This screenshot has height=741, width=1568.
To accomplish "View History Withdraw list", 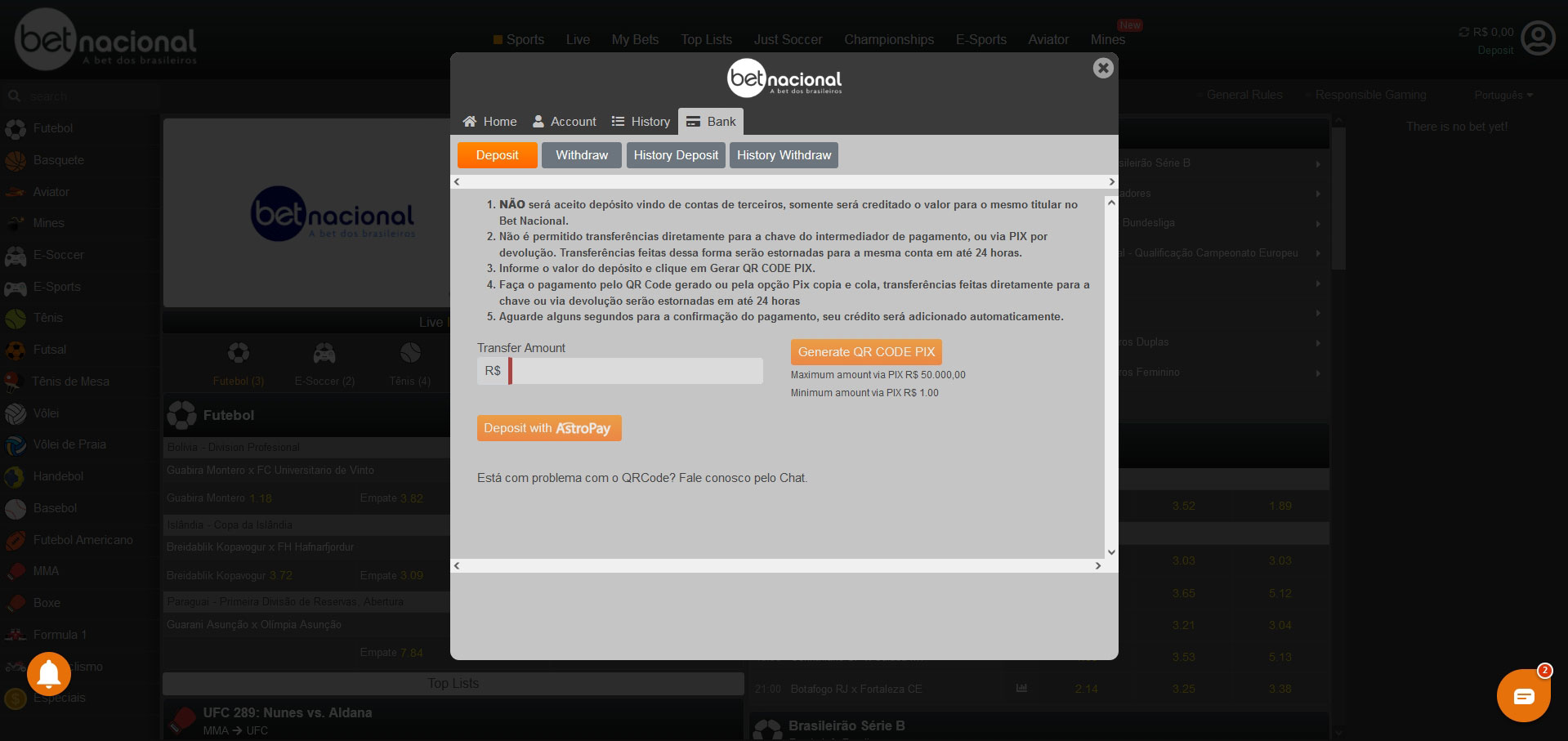I will [x=784, y=155].
